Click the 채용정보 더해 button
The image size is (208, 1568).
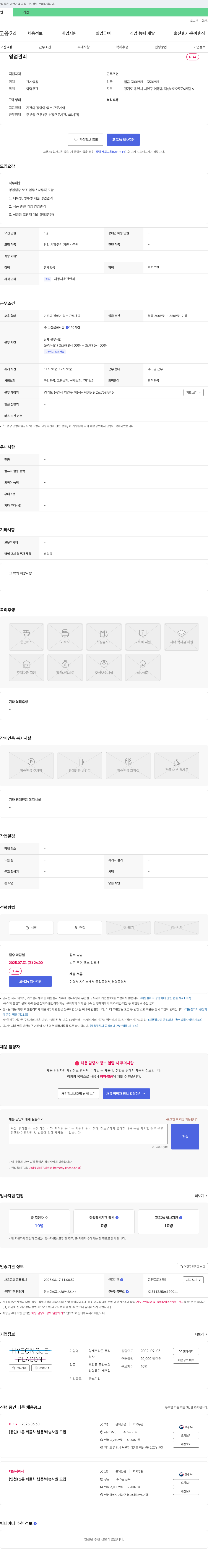pyautogui.click(x=186, y=1360)
